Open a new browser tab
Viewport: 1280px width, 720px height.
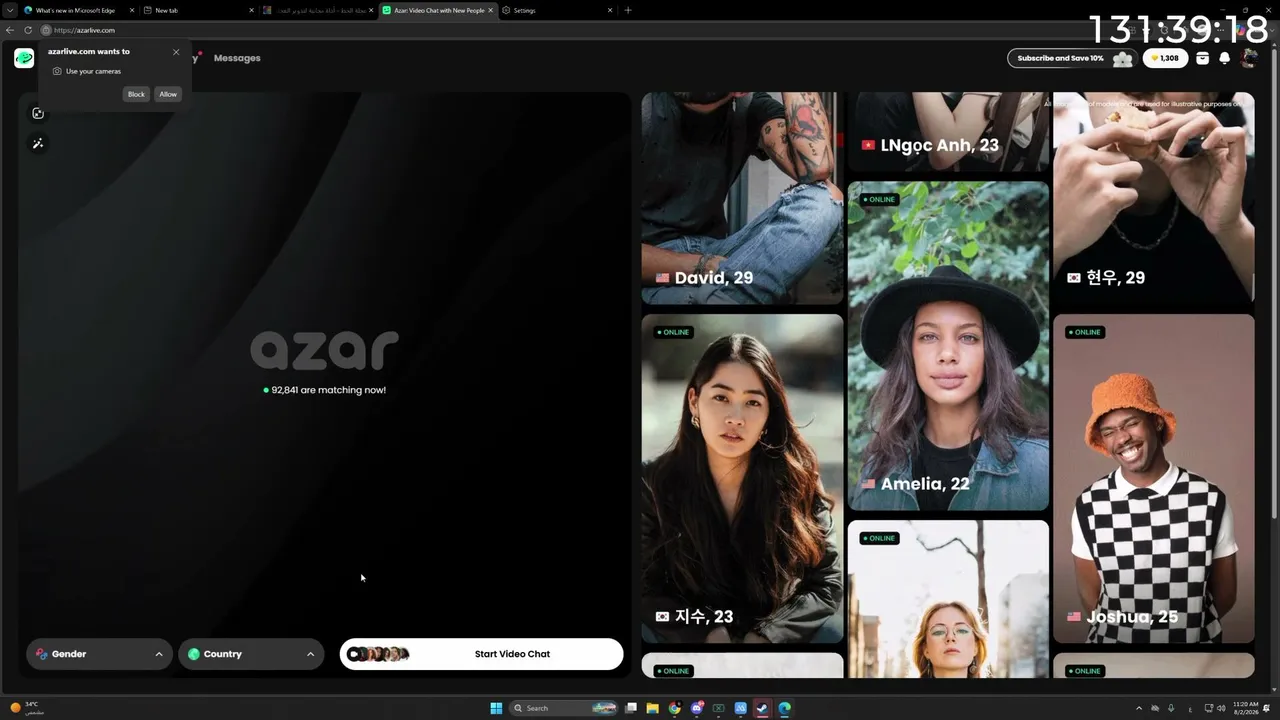(628, 10)
